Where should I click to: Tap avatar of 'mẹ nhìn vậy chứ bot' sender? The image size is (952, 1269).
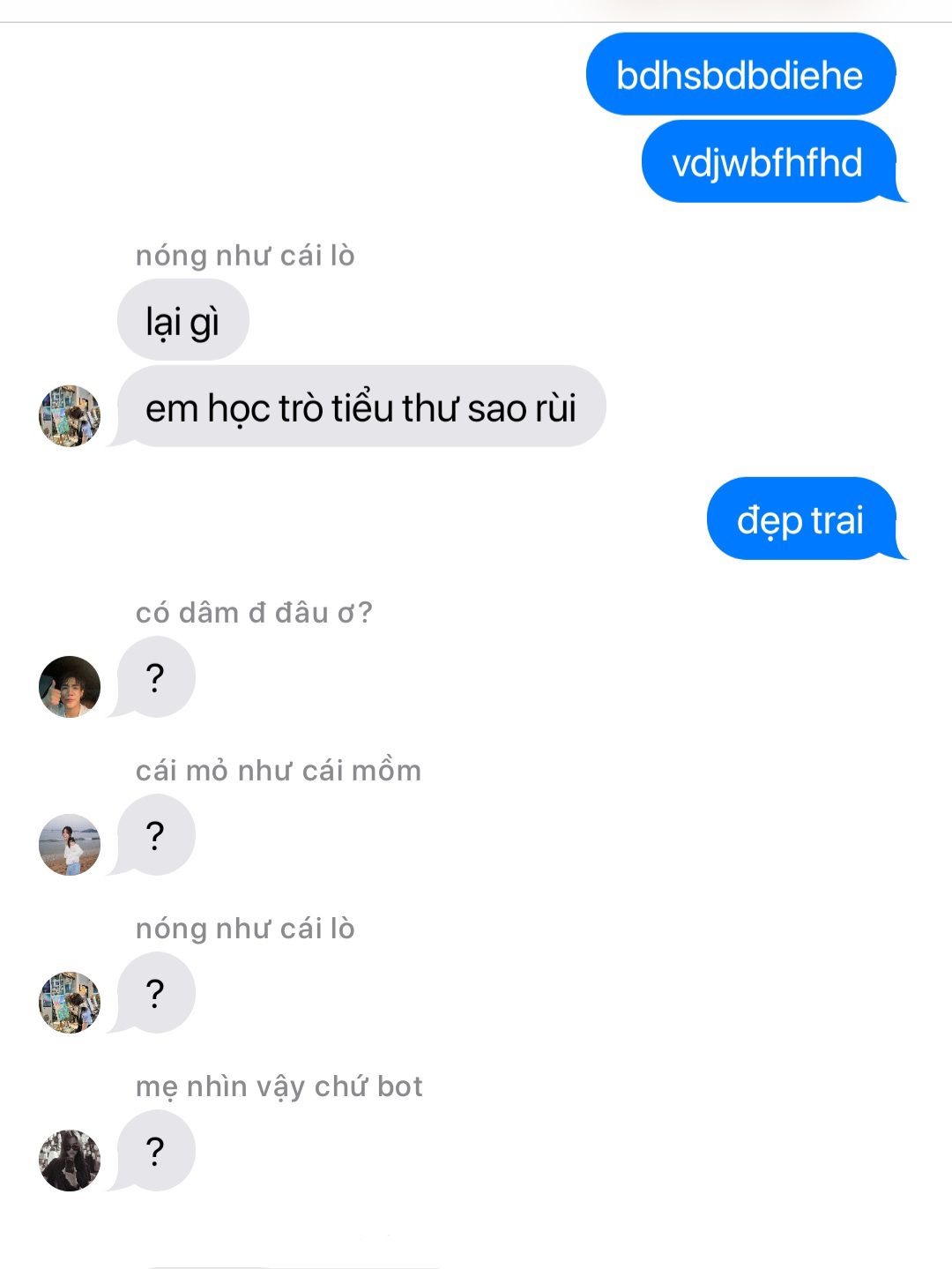tap(70, 1160)
